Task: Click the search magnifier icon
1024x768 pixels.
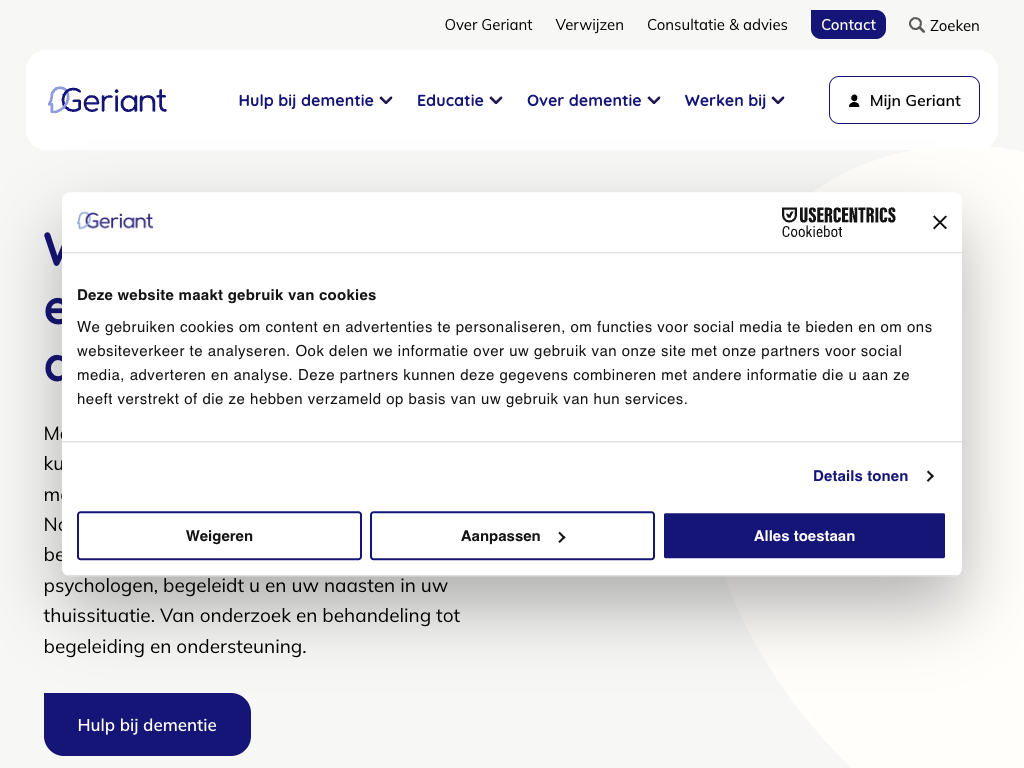Action: 916,25
